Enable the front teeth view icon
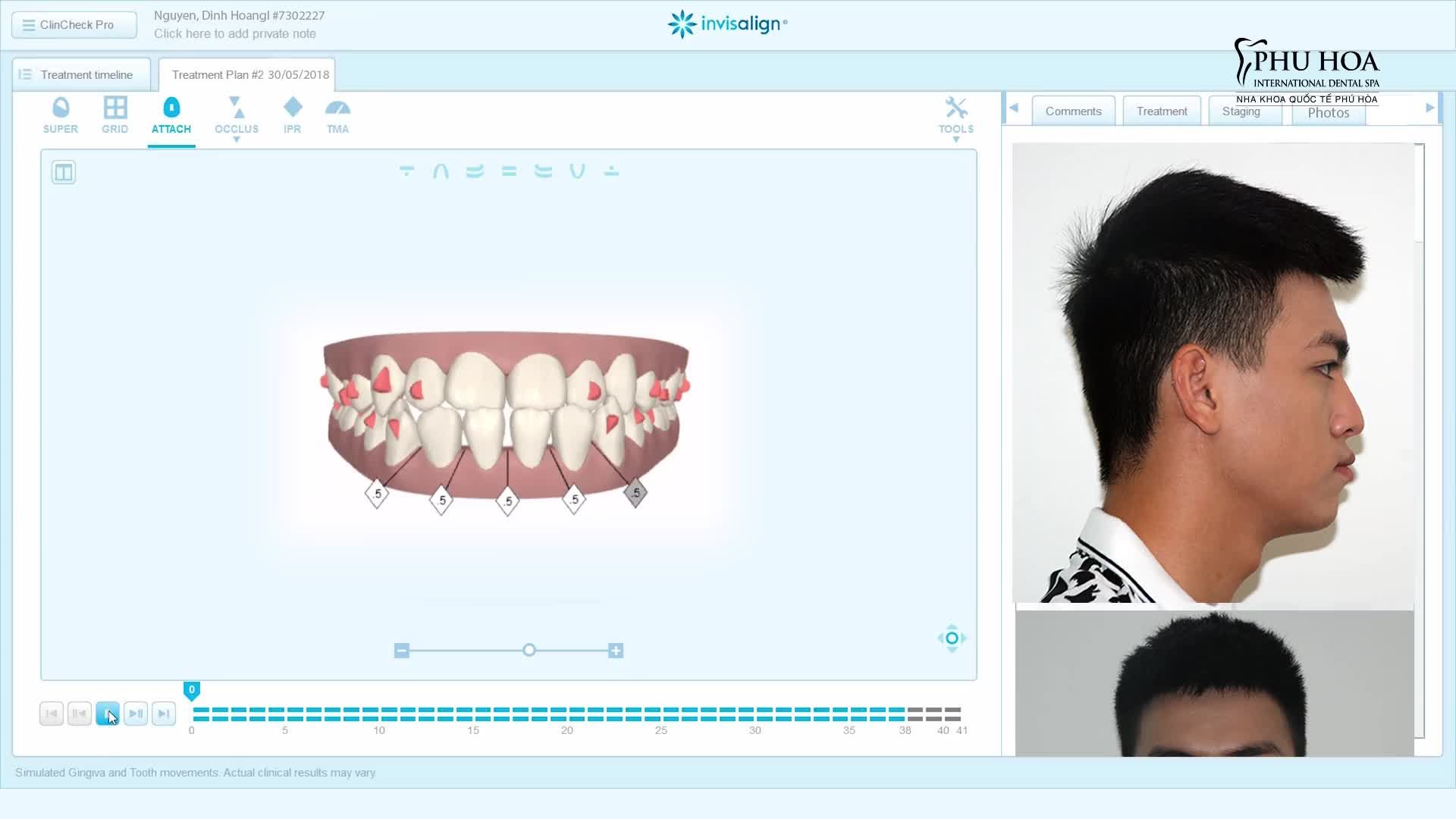The width and height of the screenshot is (1456, 819). click(x=508, y=171)
